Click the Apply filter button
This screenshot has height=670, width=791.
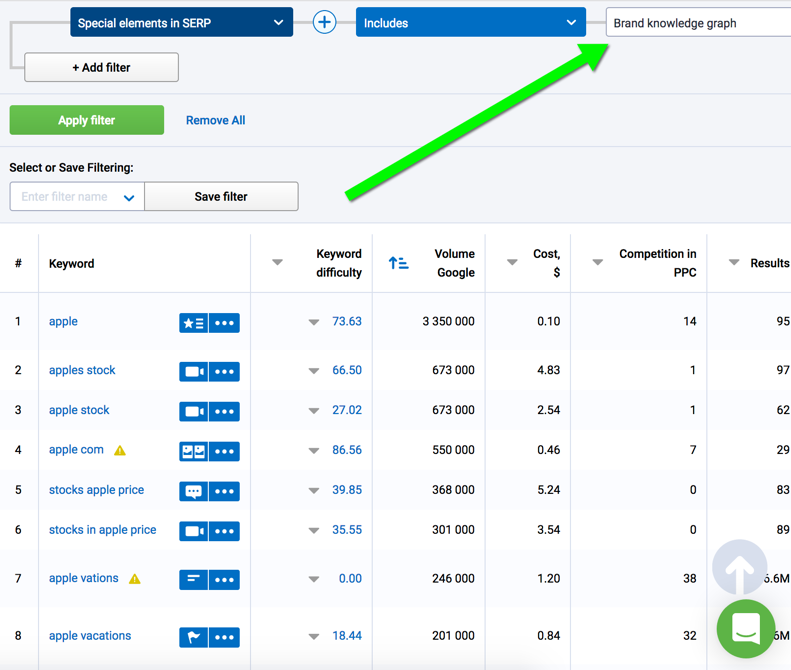pos(87,120)
